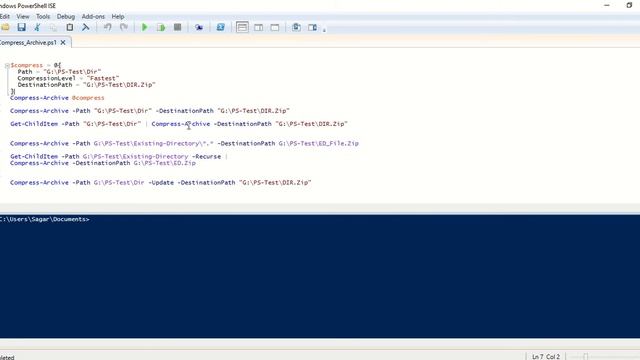Click 'Get-ChildItem' on the Existing-Directory line
The height and width of the screenshot is (360, 640).
34,157
